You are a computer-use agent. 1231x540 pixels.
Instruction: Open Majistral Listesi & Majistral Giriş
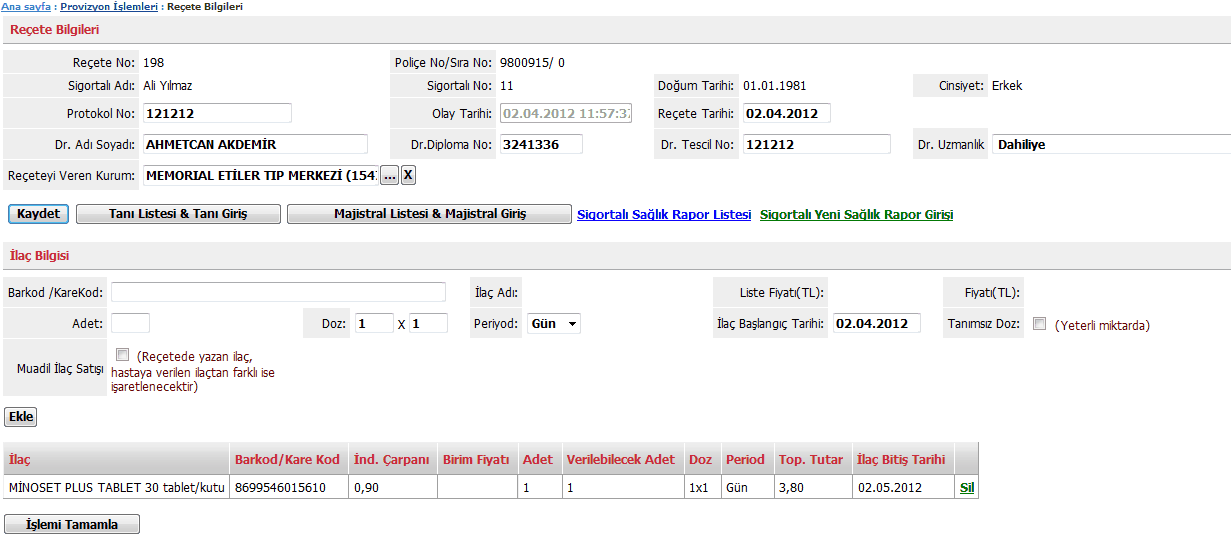click(x=429, y=214)
